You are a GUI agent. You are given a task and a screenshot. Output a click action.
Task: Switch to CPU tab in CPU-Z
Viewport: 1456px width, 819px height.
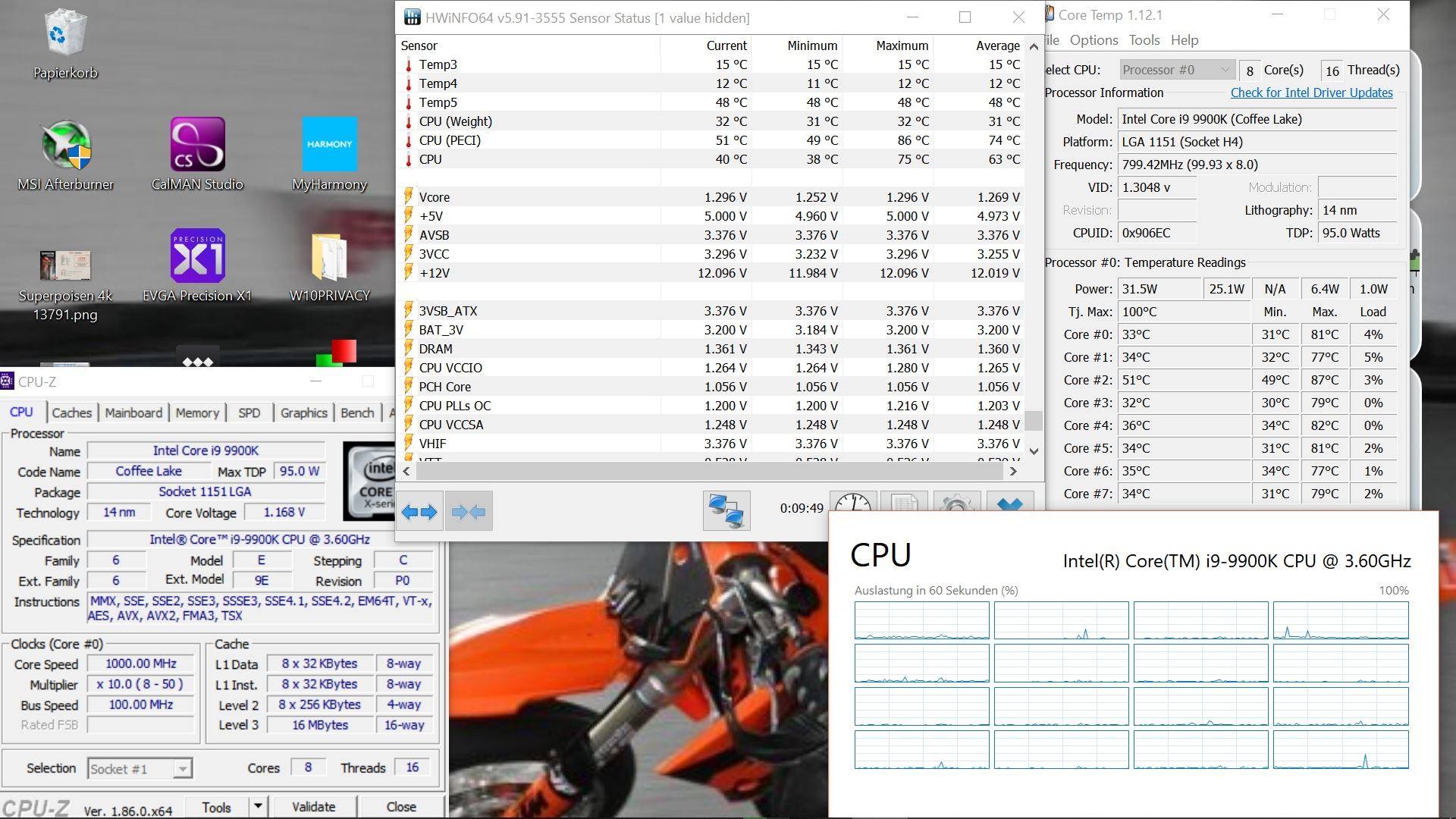click(22, 412)
